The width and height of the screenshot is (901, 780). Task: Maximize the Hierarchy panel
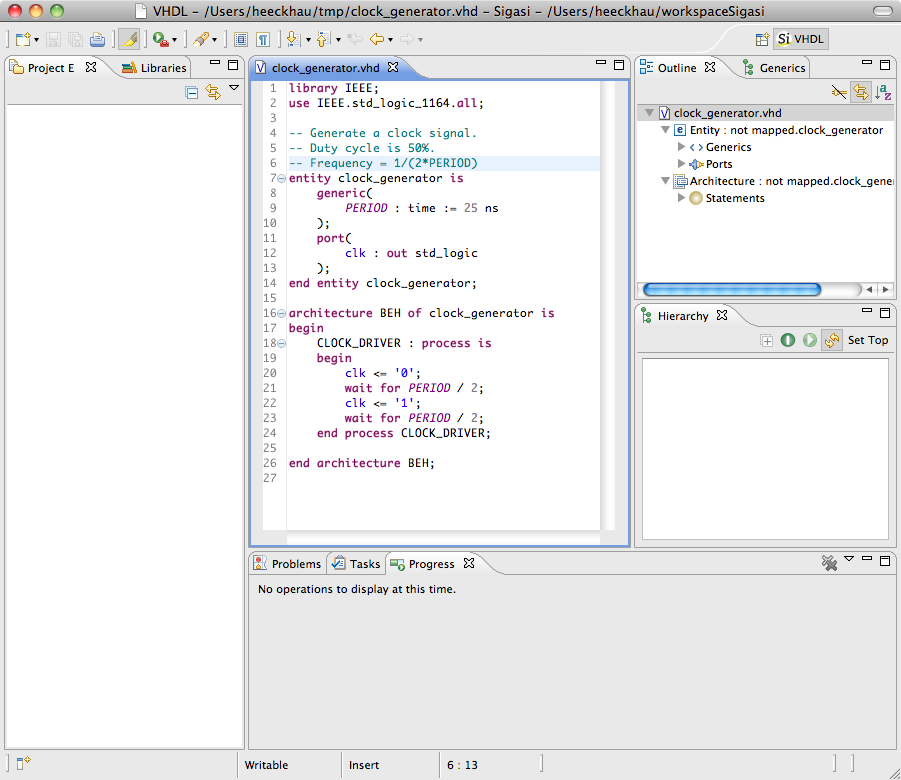pyautogui.click(x=885, y=313)
